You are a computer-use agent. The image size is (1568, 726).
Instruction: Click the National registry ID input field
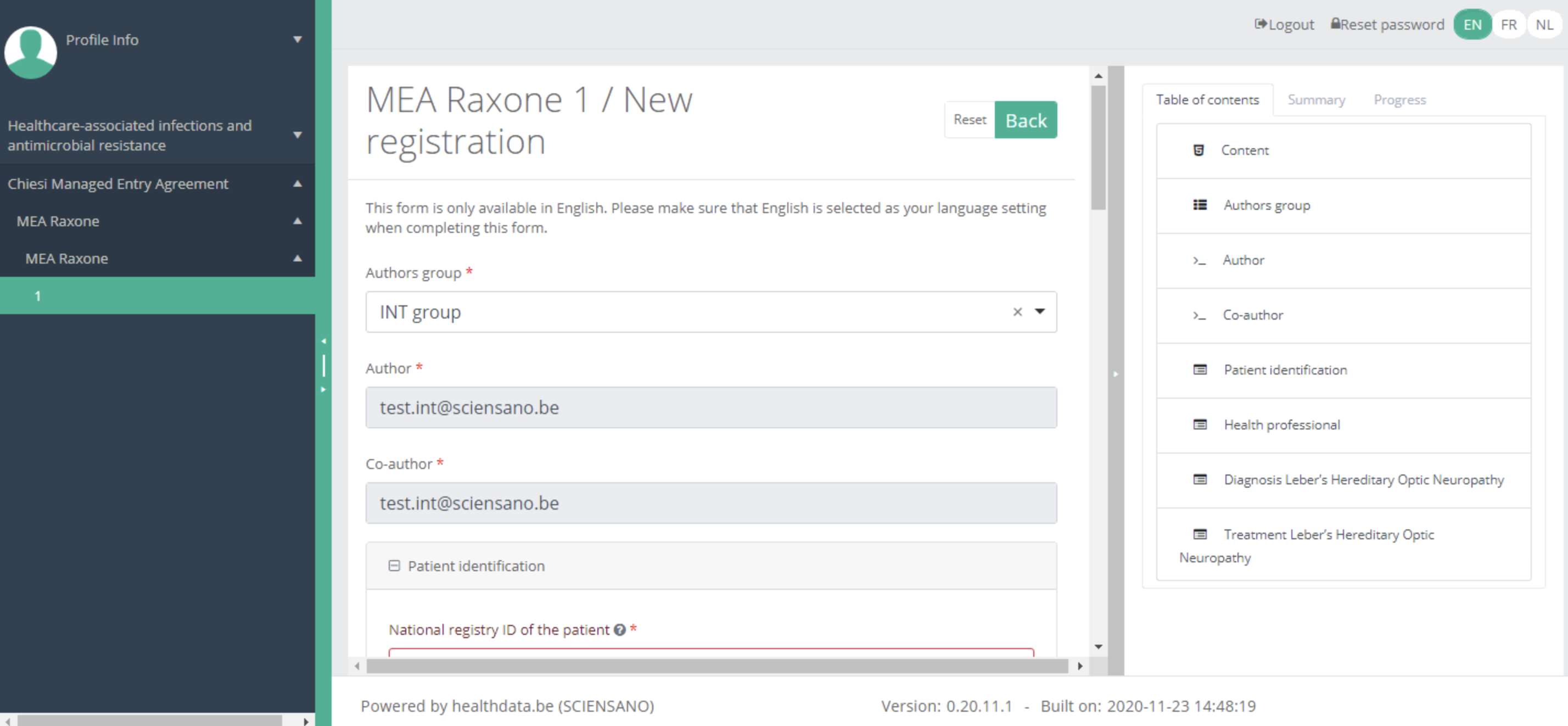711,652
